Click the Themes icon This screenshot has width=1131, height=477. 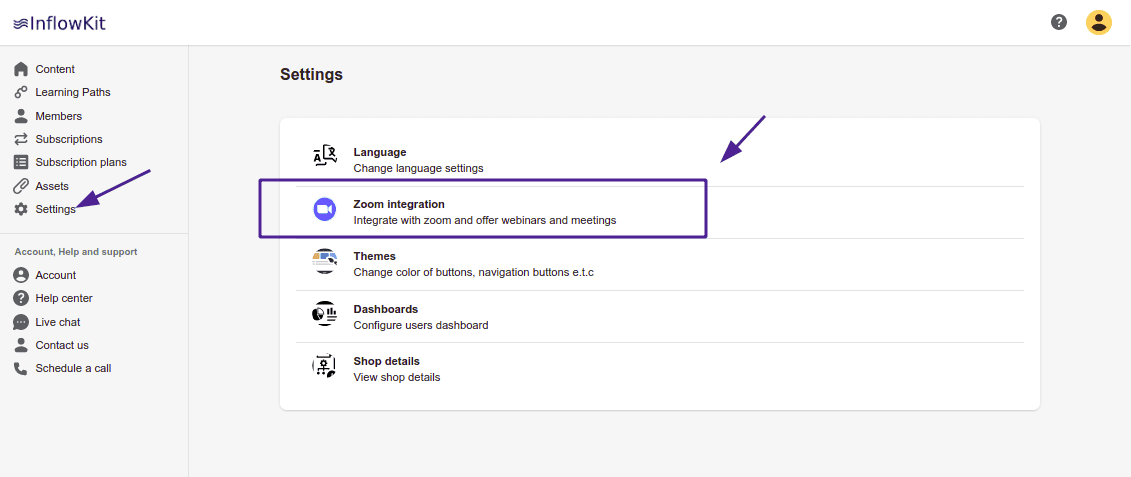tap(324, 262)
